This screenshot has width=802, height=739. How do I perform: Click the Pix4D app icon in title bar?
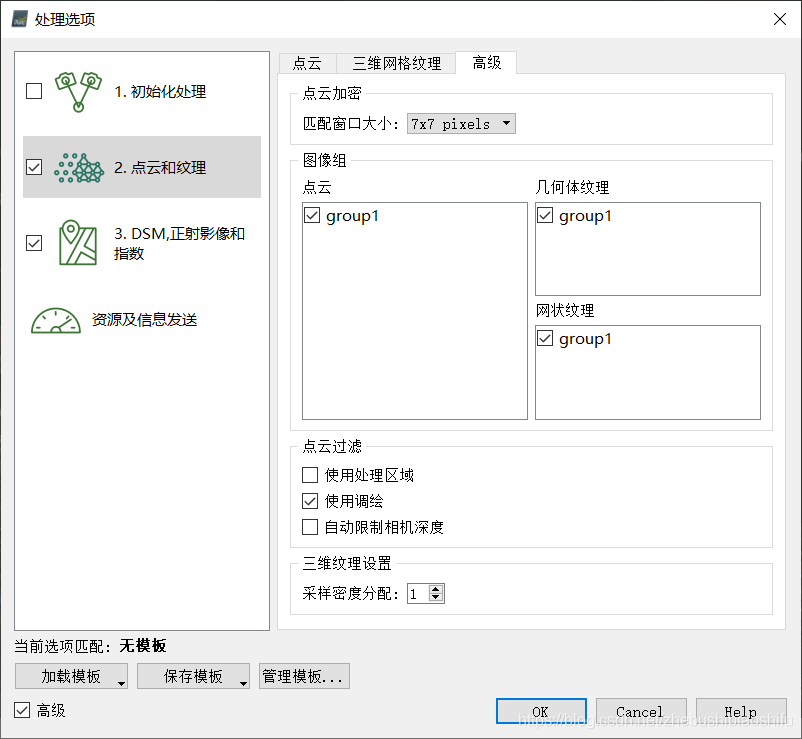point(19,19)
